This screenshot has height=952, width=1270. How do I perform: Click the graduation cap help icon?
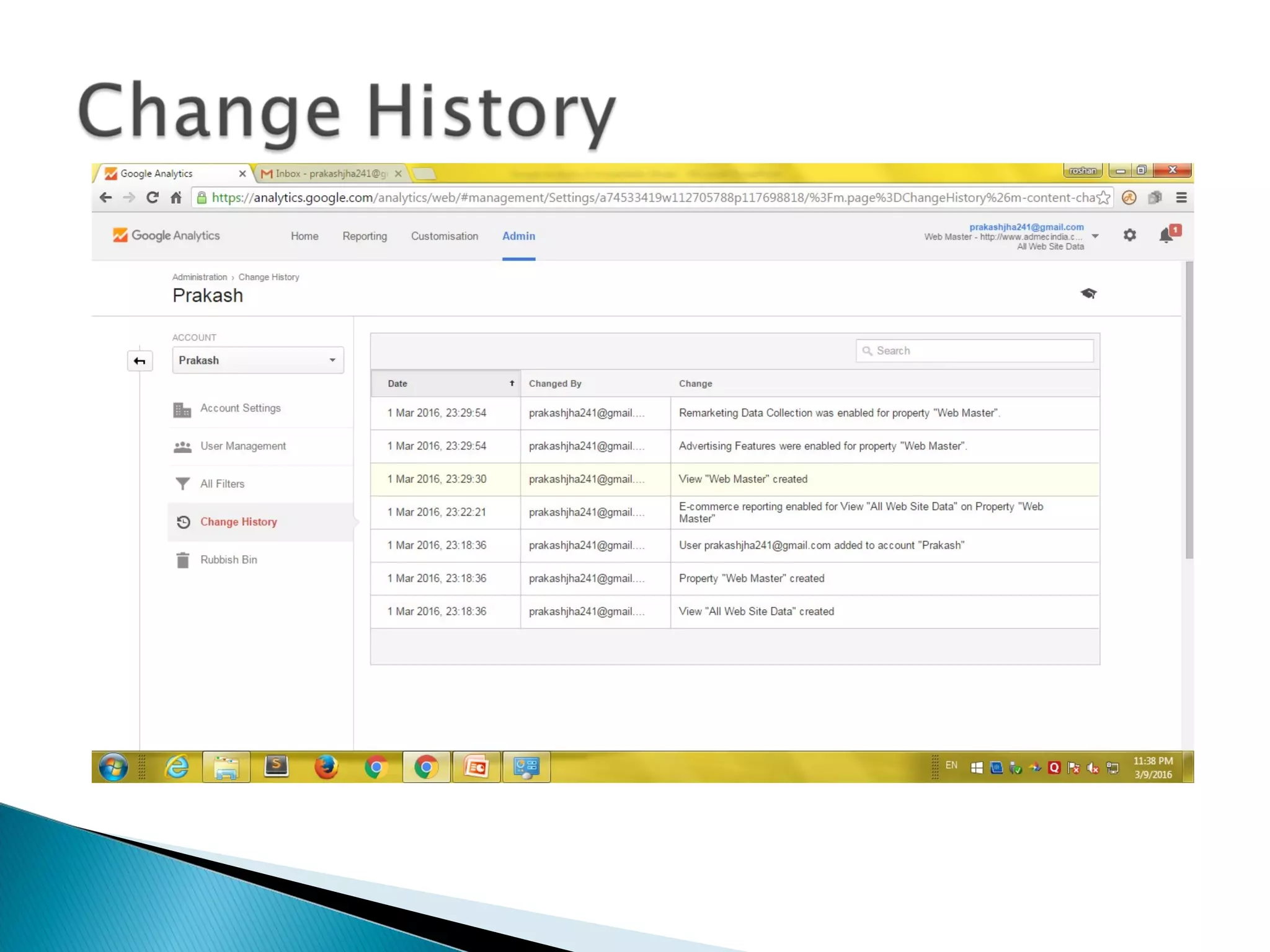(x=1088, y=293)
